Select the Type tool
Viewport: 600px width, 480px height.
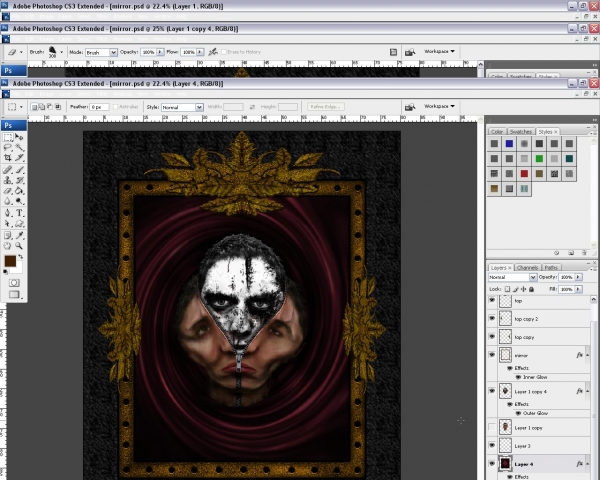(x=19, y=213)
